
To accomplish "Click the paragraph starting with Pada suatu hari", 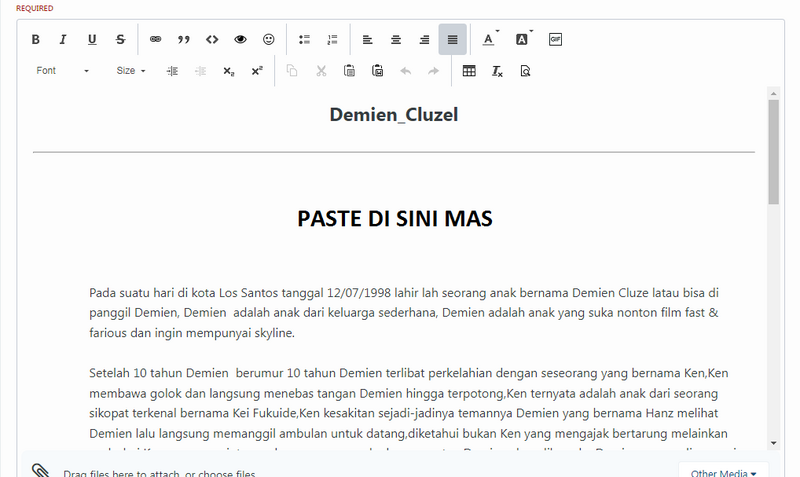I will point(404,313).
